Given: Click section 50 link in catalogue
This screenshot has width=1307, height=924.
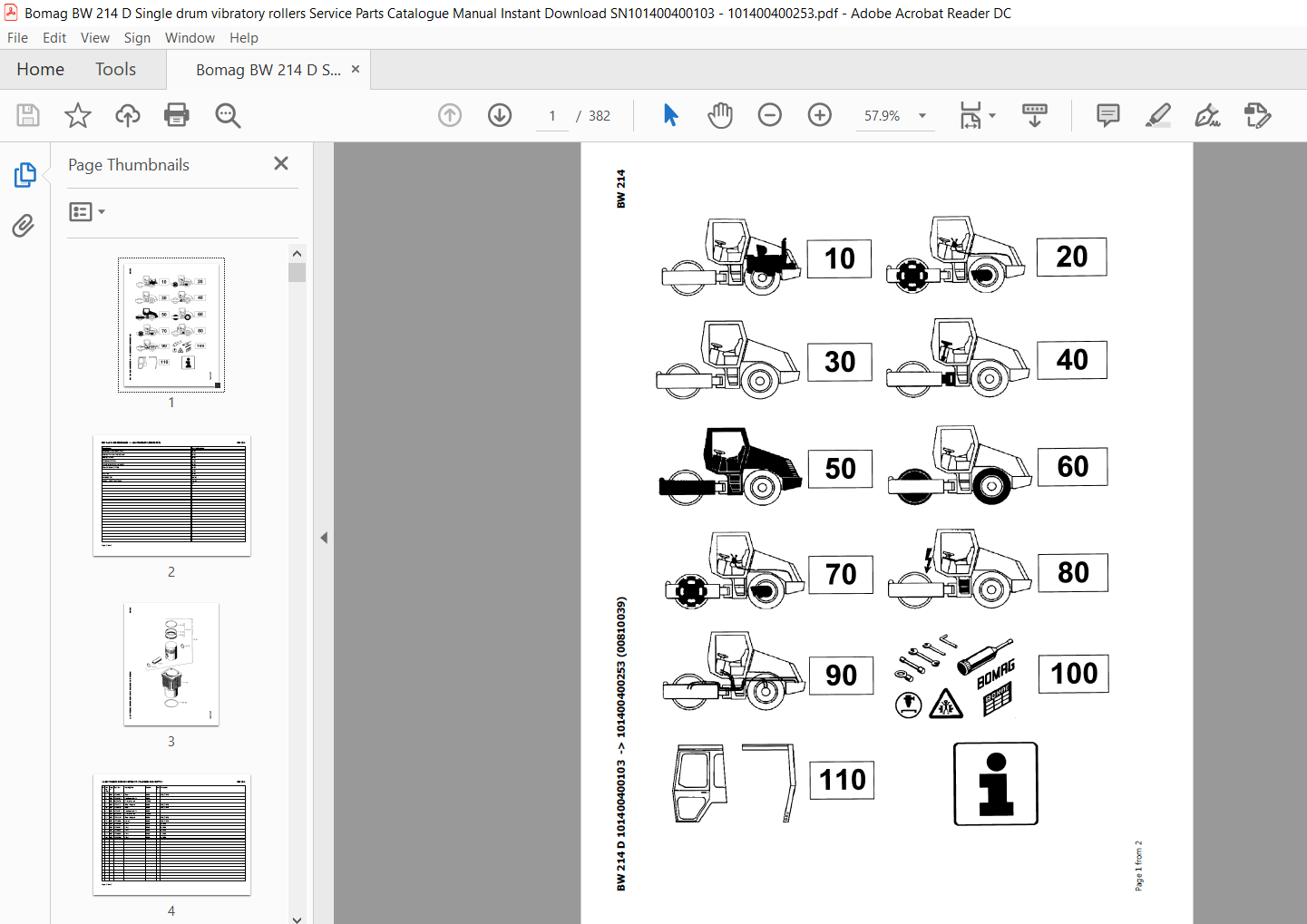Looking at the screenshot, I should pos(841,469).
